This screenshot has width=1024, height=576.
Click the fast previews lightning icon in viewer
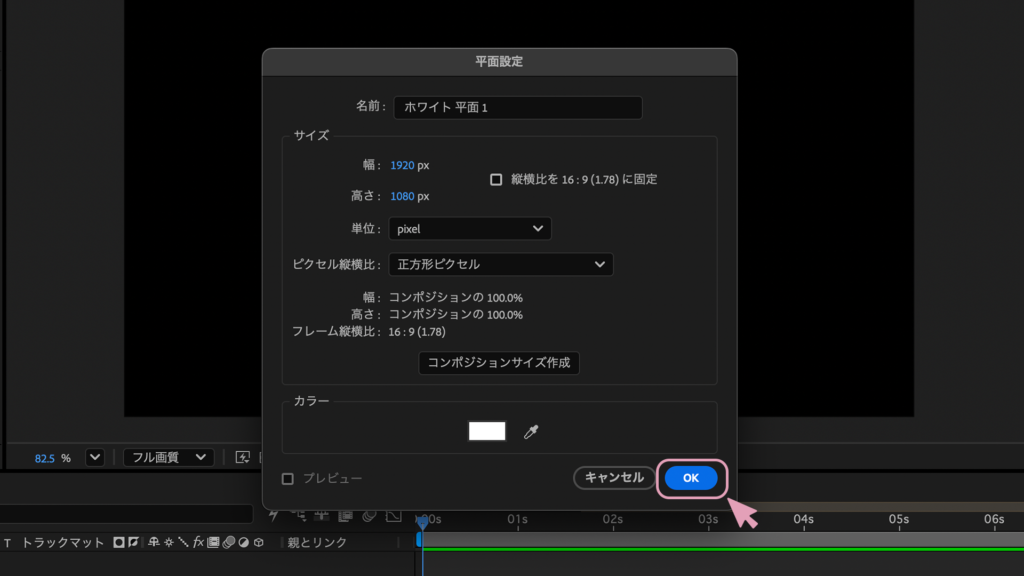coord(242,457)
